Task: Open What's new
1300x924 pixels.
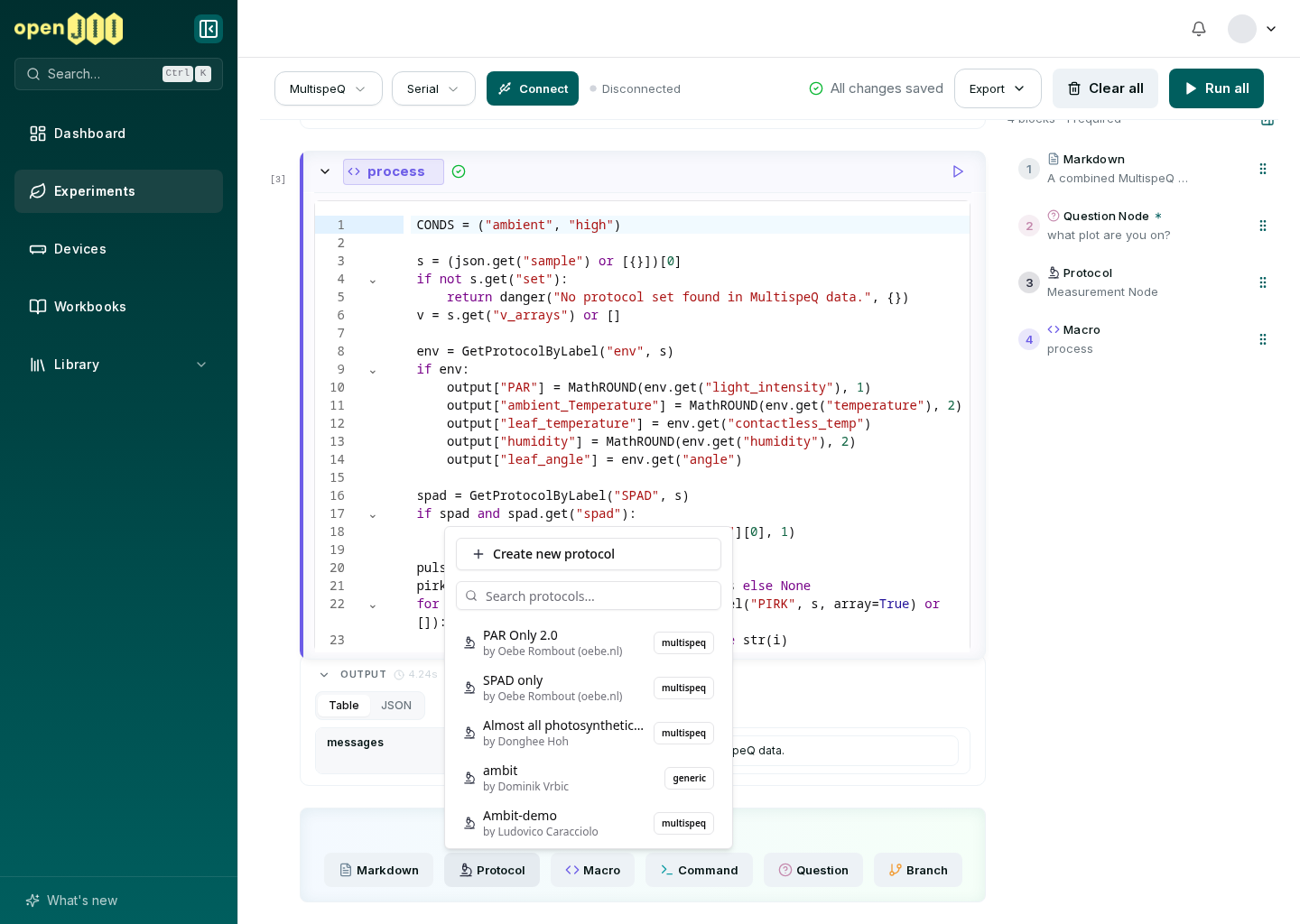Action: pos(72,901)
